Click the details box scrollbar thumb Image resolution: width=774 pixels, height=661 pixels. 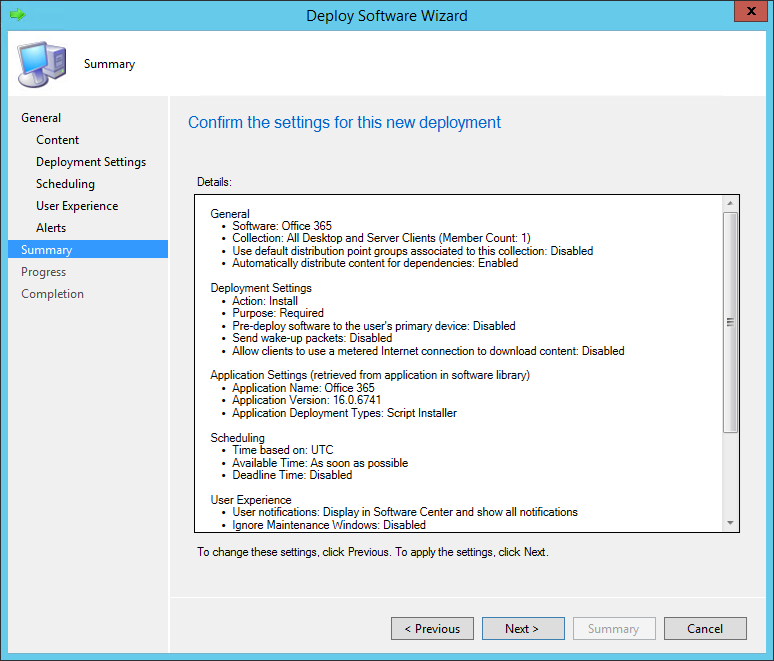tap(730, 322)
